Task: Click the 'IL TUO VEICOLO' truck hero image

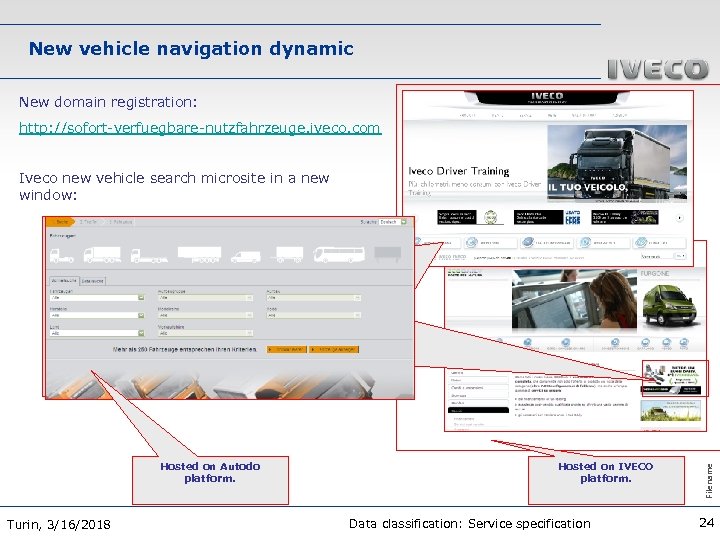Action: [617, 163]
